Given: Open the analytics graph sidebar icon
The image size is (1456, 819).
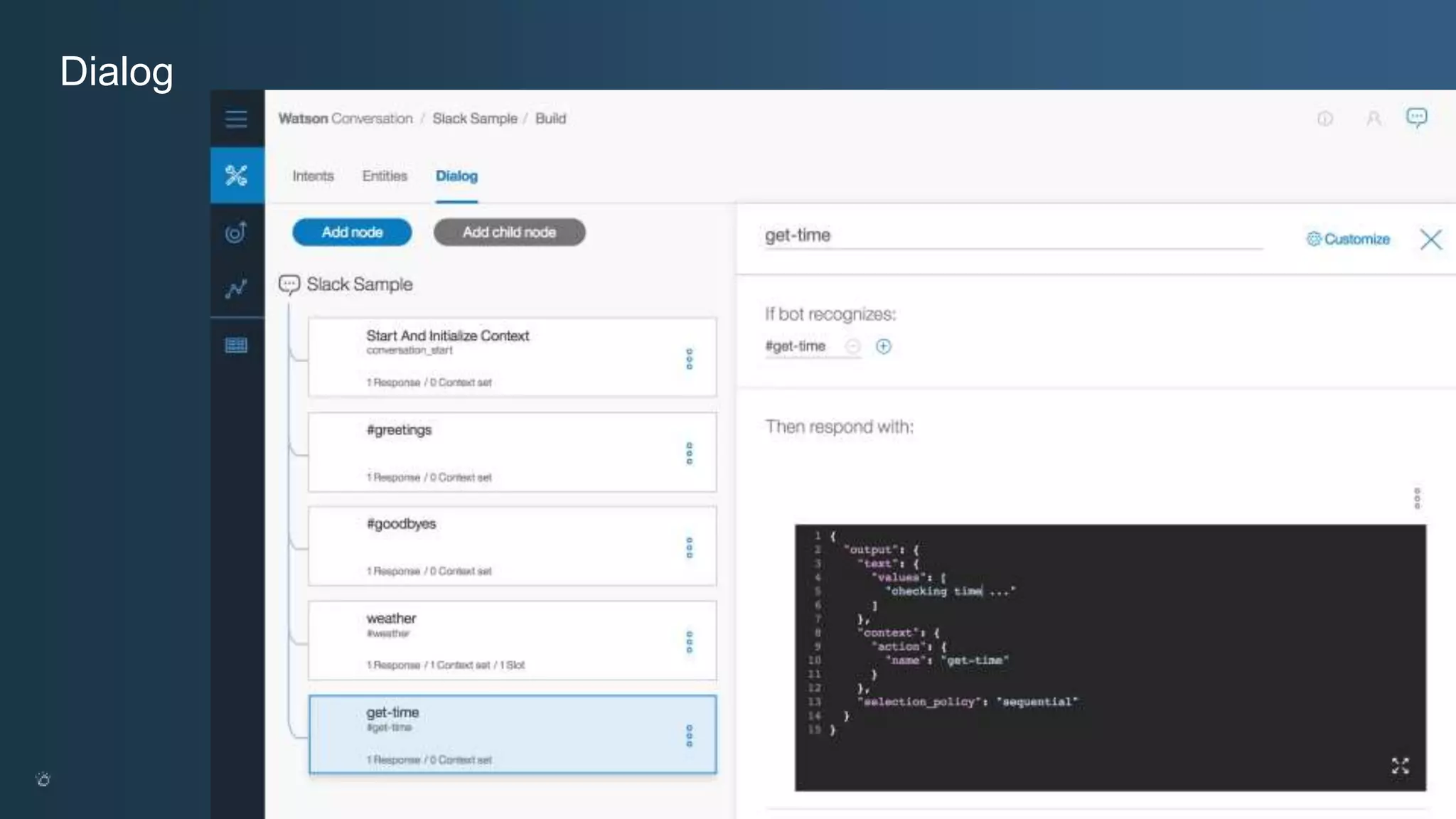Looking at the screenshot, I should pos(236,288).
